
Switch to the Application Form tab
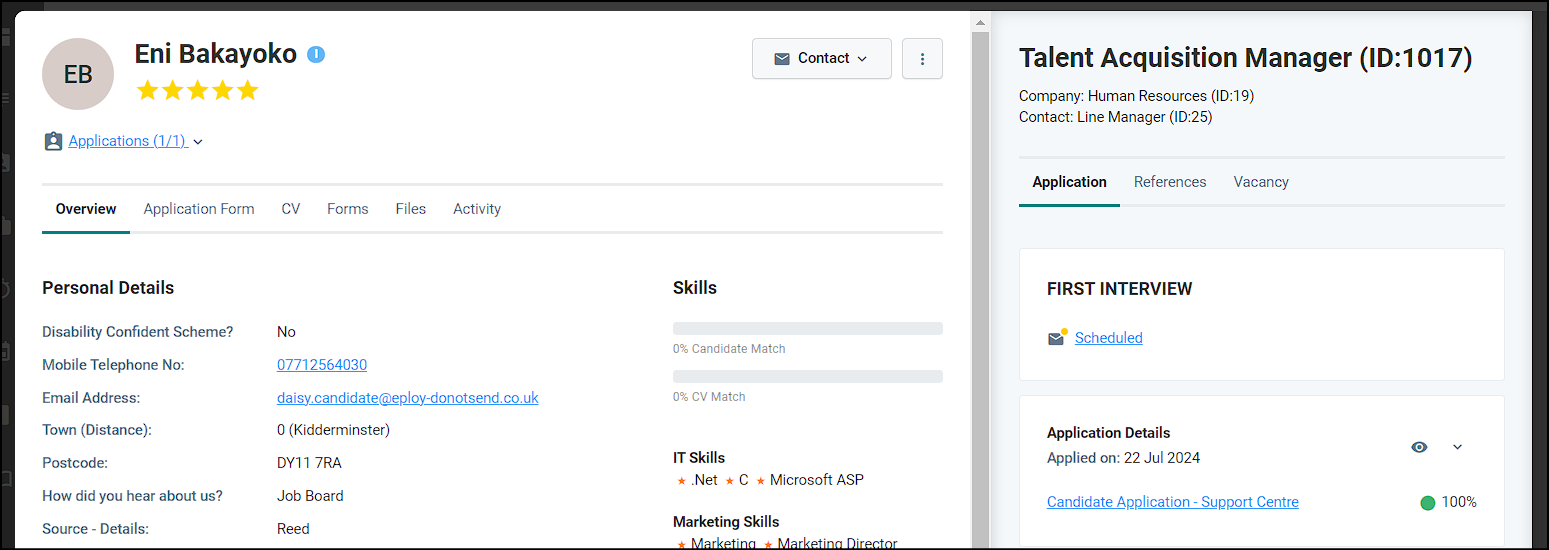pos(199,209)
